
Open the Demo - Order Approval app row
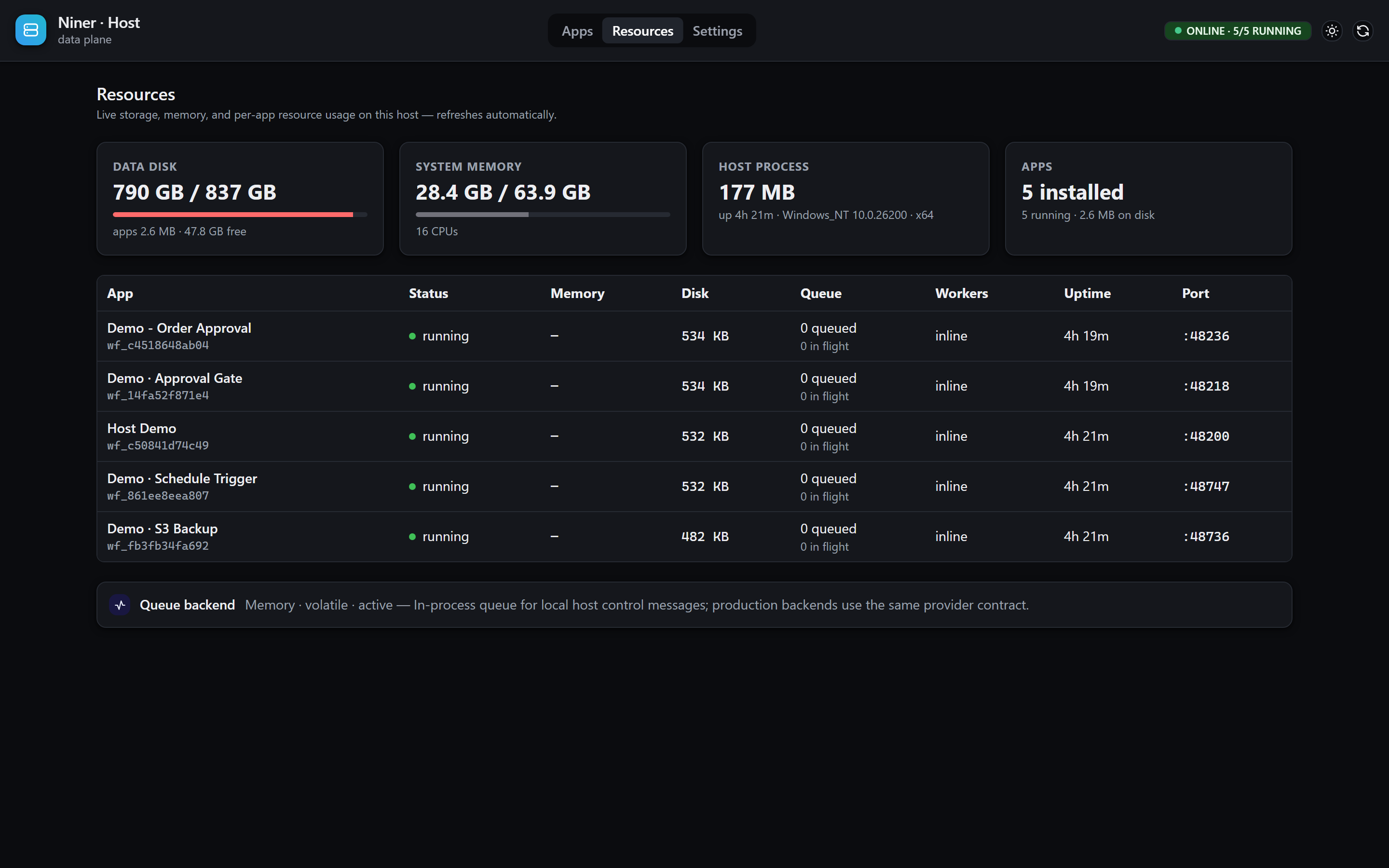tap(694, 336)
